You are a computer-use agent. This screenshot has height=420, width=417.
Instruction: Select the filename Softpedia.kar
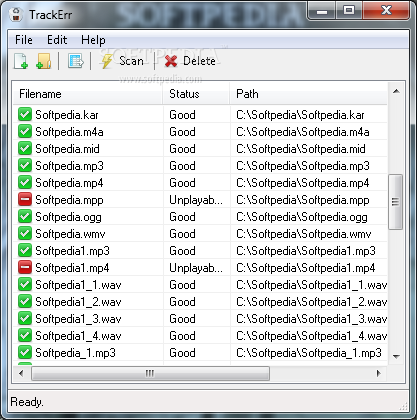coord(67,115)
